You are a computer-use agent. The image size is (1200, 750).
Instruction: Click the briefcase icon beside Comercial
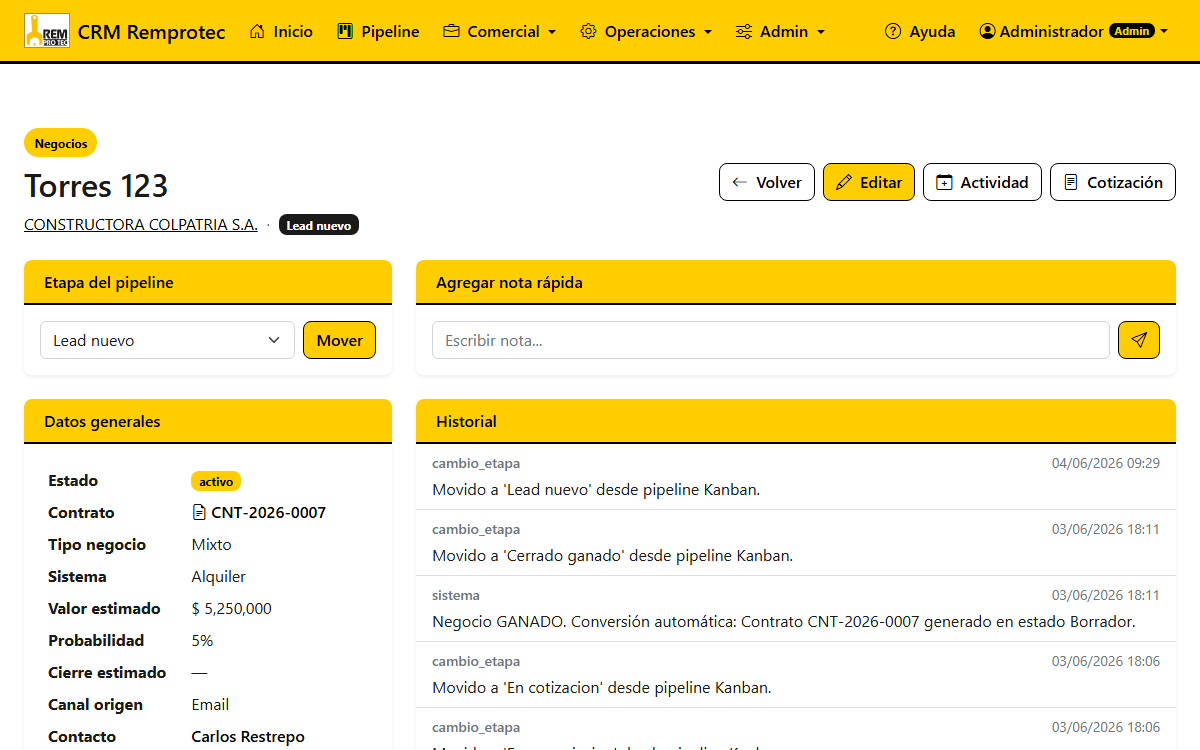[x=451, y=31]
